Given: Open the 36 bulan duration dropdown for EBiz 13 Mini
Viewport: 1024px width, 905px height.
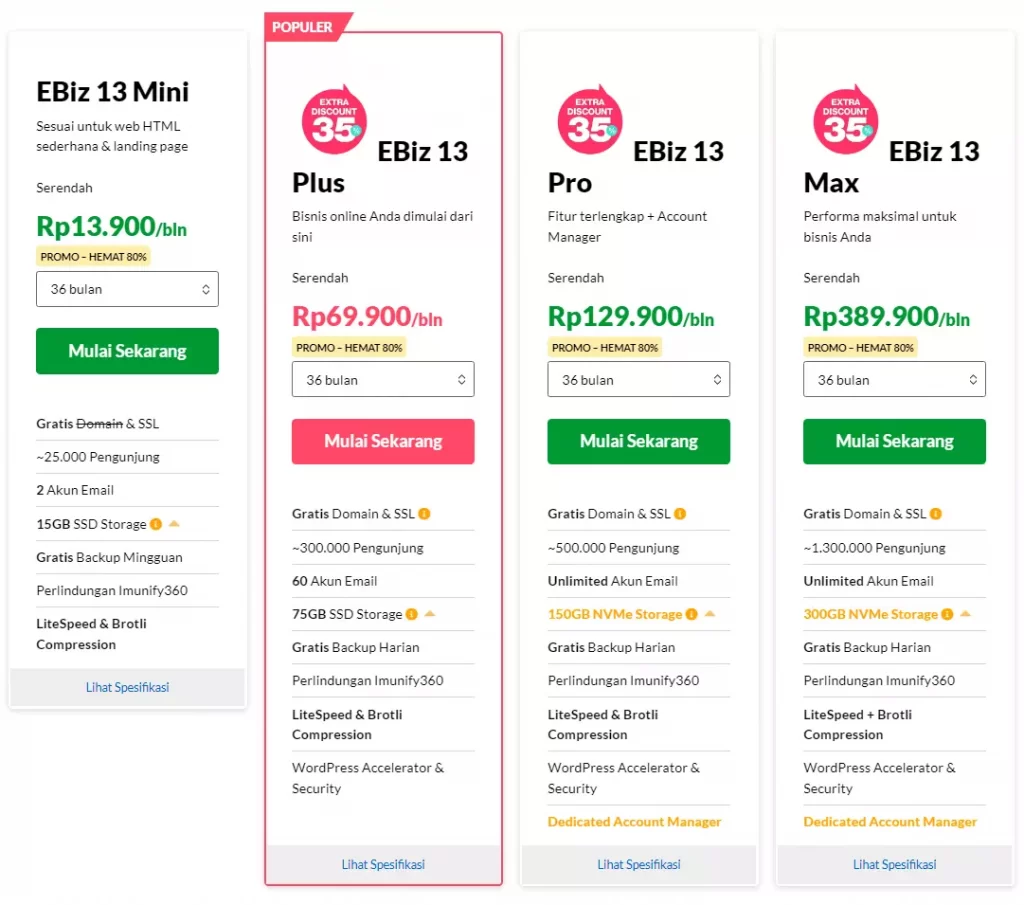Looking at the screenshot, I should click(127, 289).
